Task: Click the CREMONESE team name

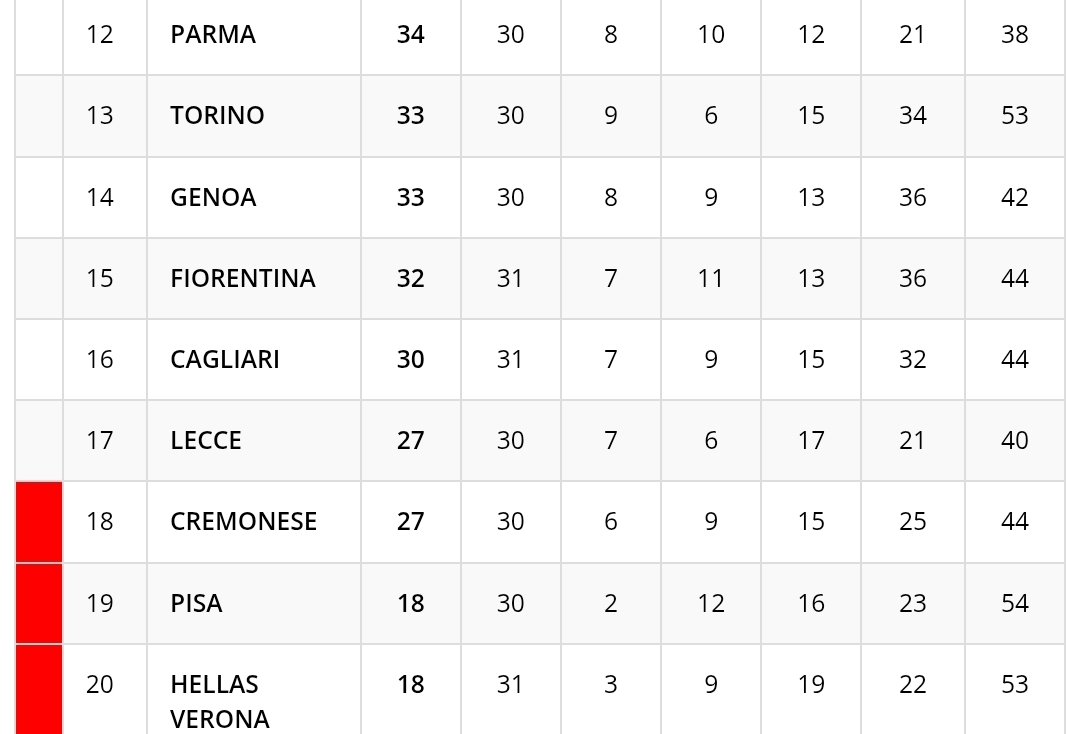Action: point(244,522)
